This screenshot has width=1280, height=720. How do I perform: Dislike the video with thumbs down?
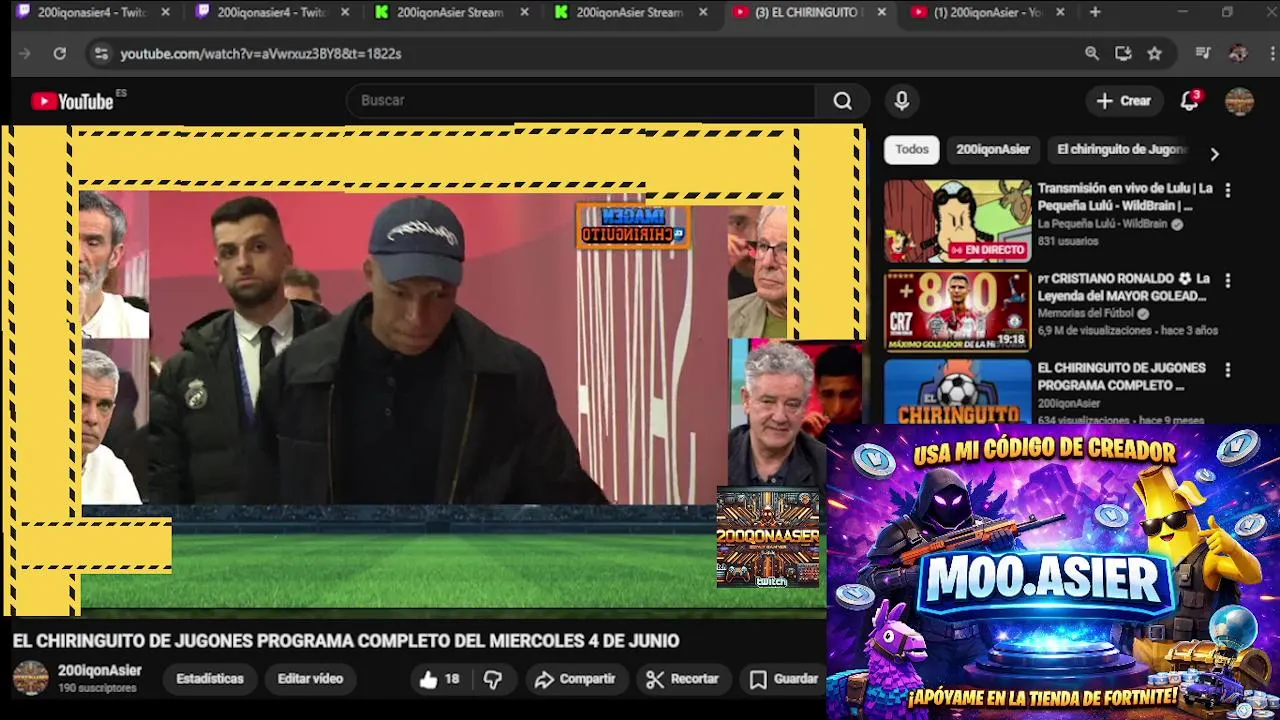click(493, 679)
